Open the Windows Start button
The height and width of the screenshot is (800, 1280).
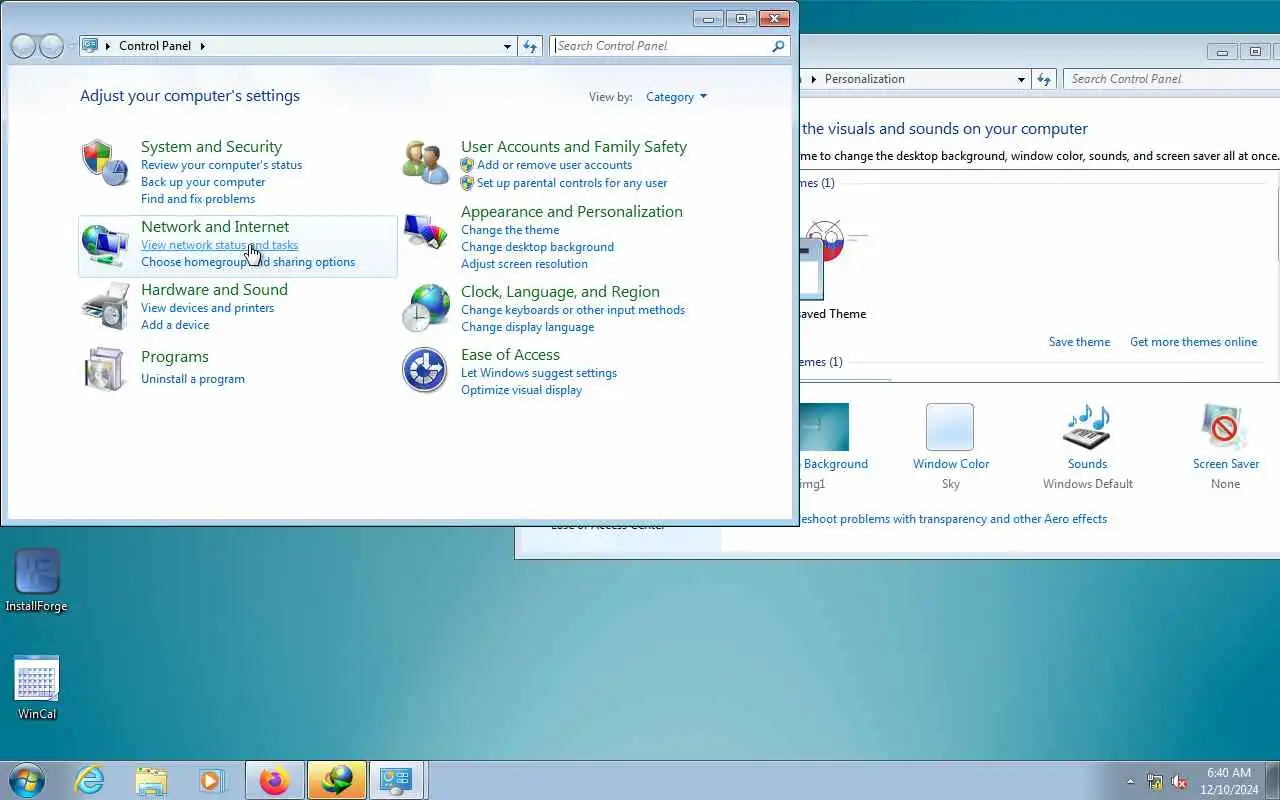tap(27, 779)
